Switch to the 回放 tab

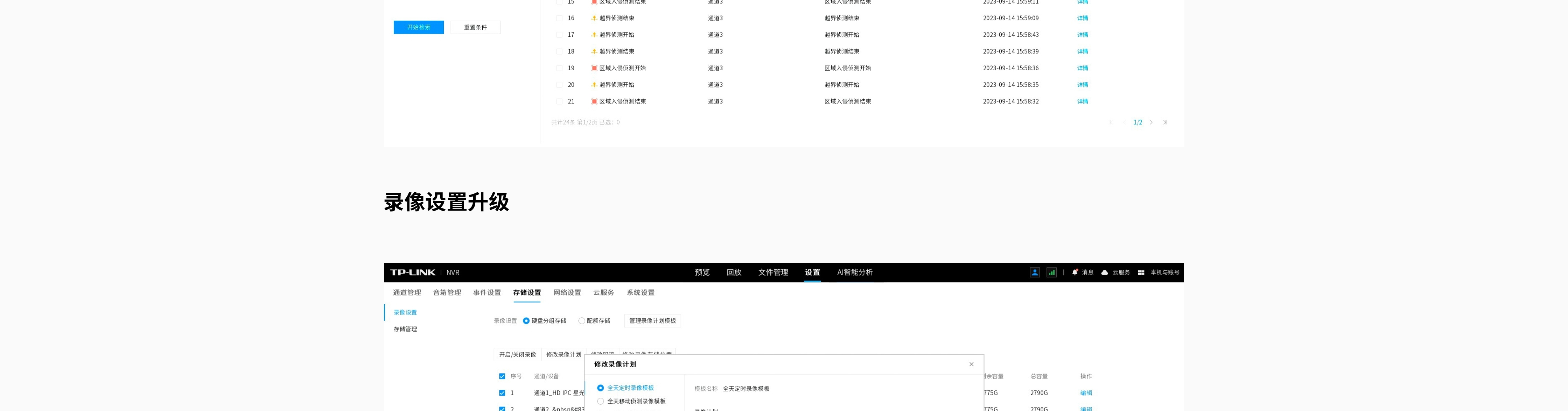(734, 272)
